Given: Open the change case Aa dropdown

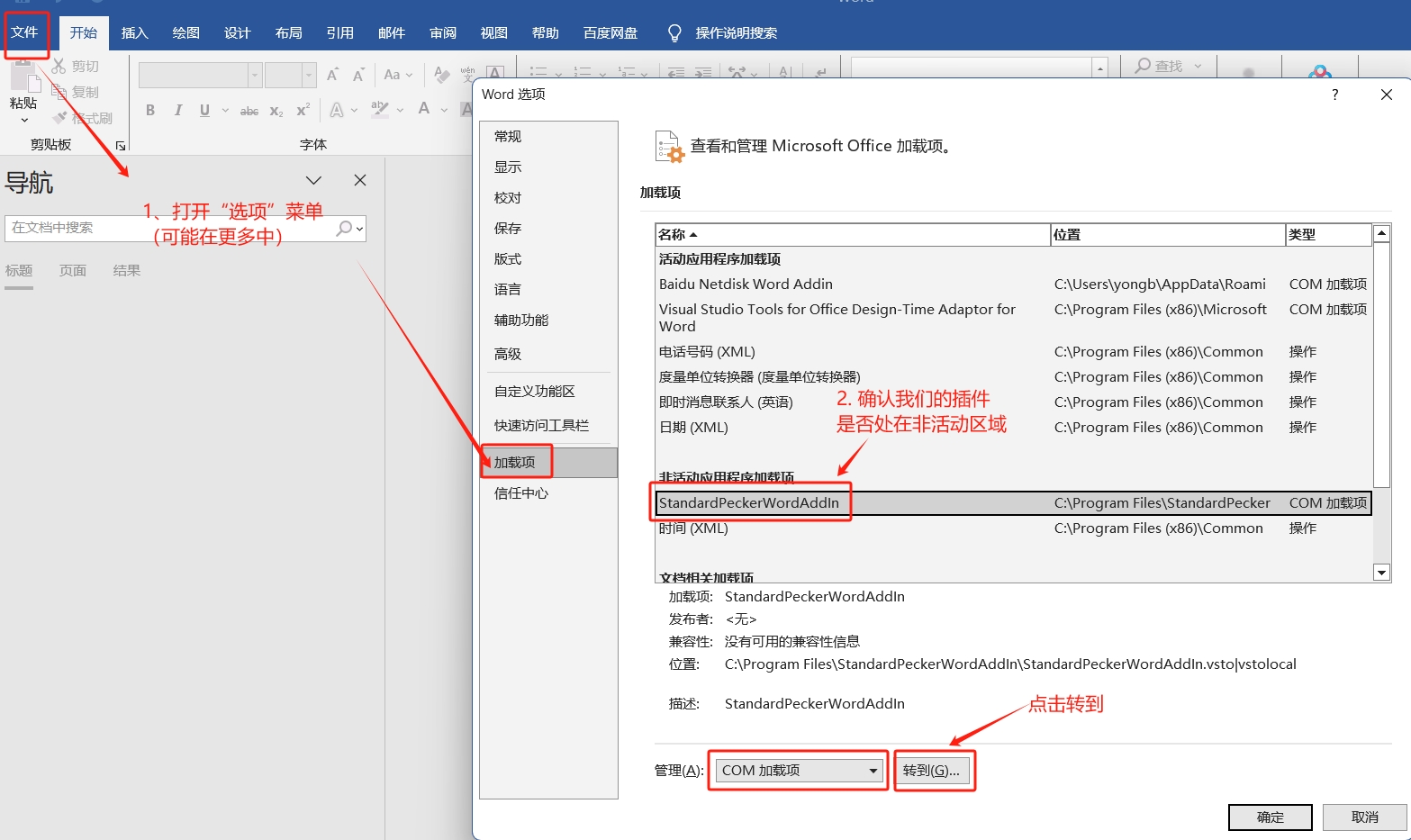Looking at the screenshot, I should [397, 75].
